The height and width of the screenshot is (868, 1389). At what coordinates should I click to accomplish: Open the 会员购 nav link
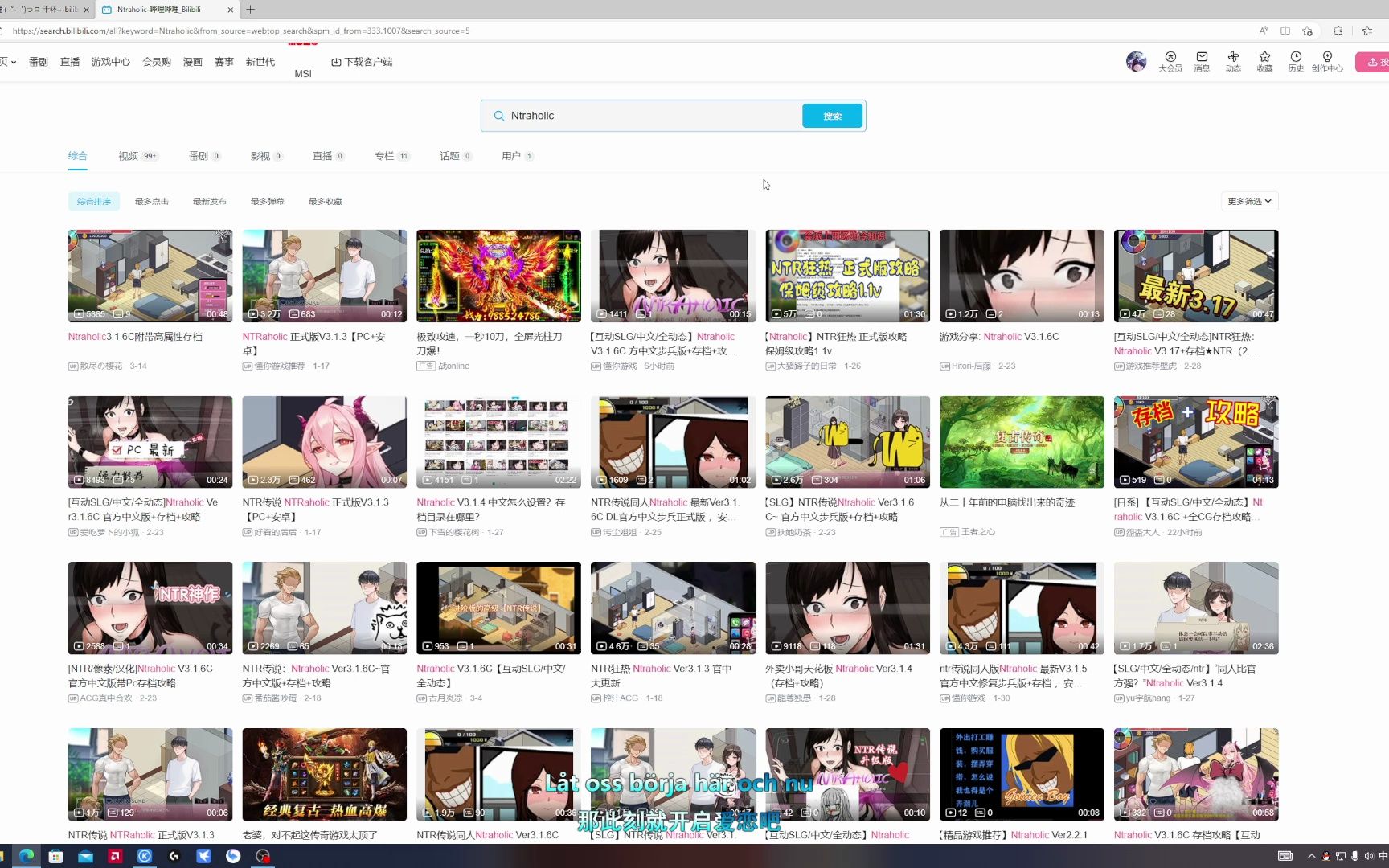click(157, 62)
